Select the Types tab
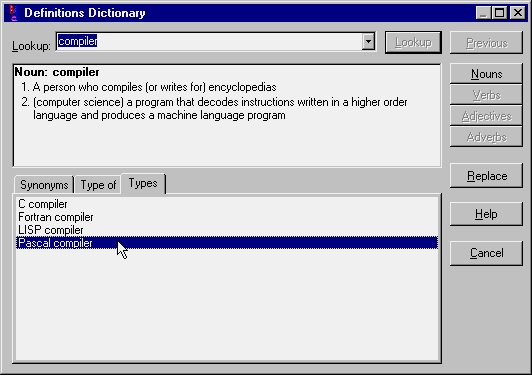The image size is (532, 375). [143, 184]
